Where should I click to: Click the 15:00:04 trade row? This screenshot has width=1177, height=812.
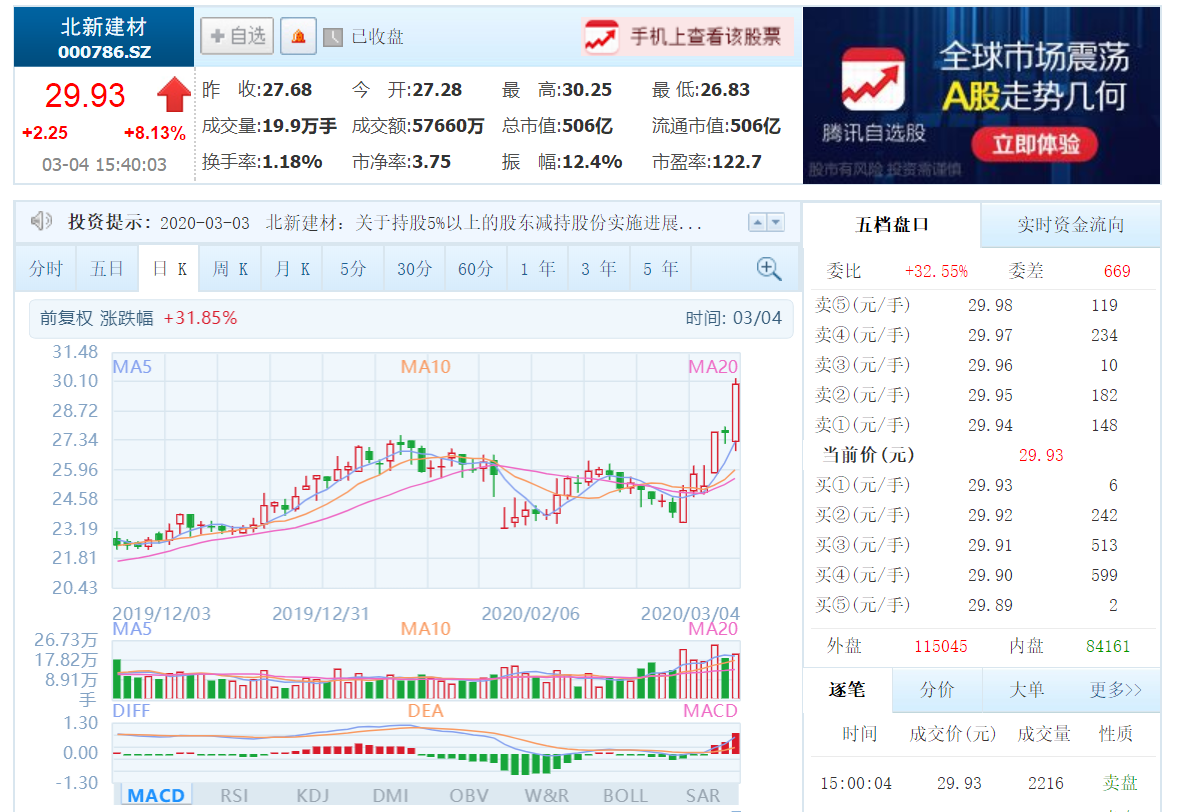[x=983, y=783]
